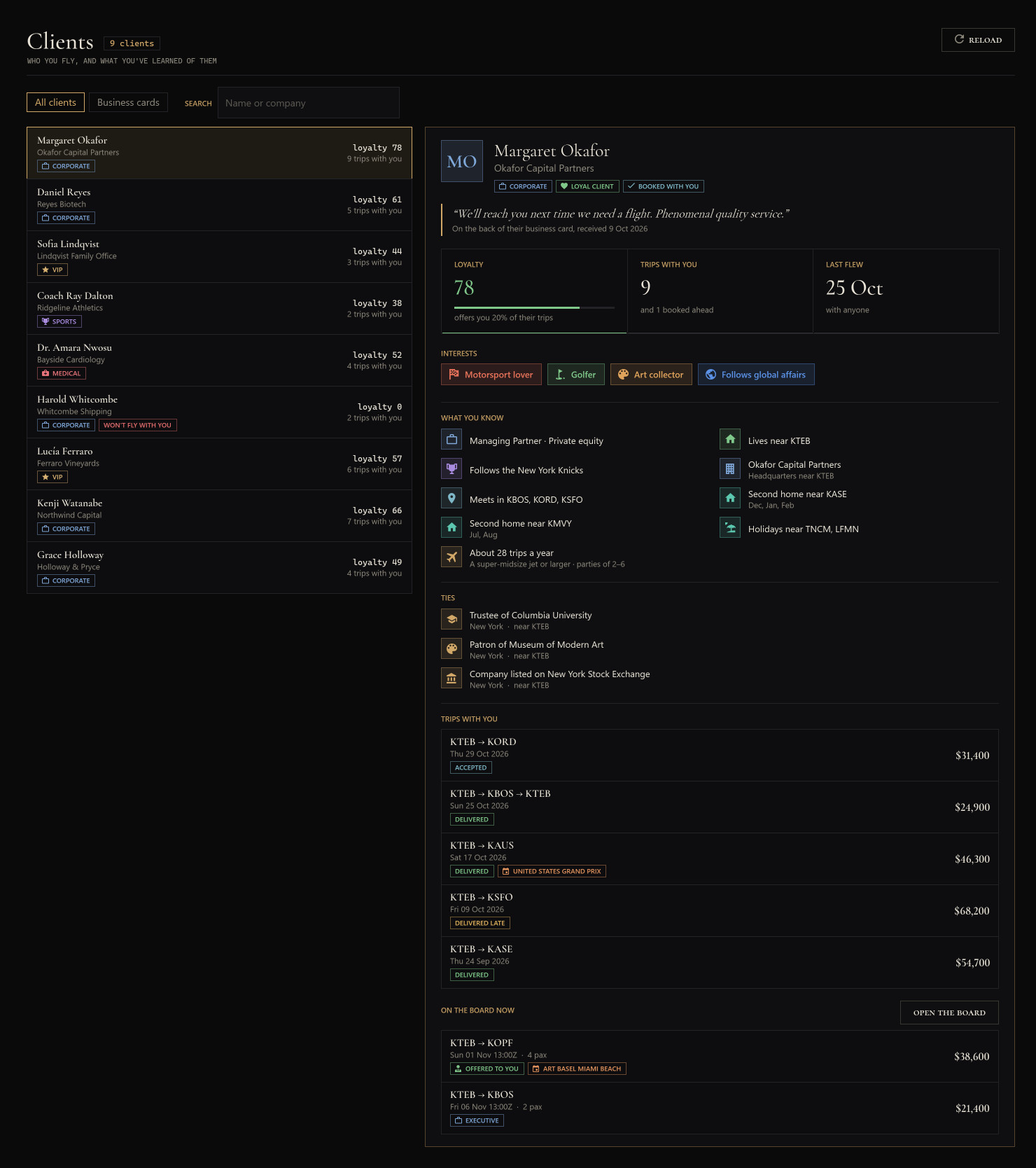Click the Booked With You checkmark badge
Screen dimensions: 1036x1168
pos(664,186)
